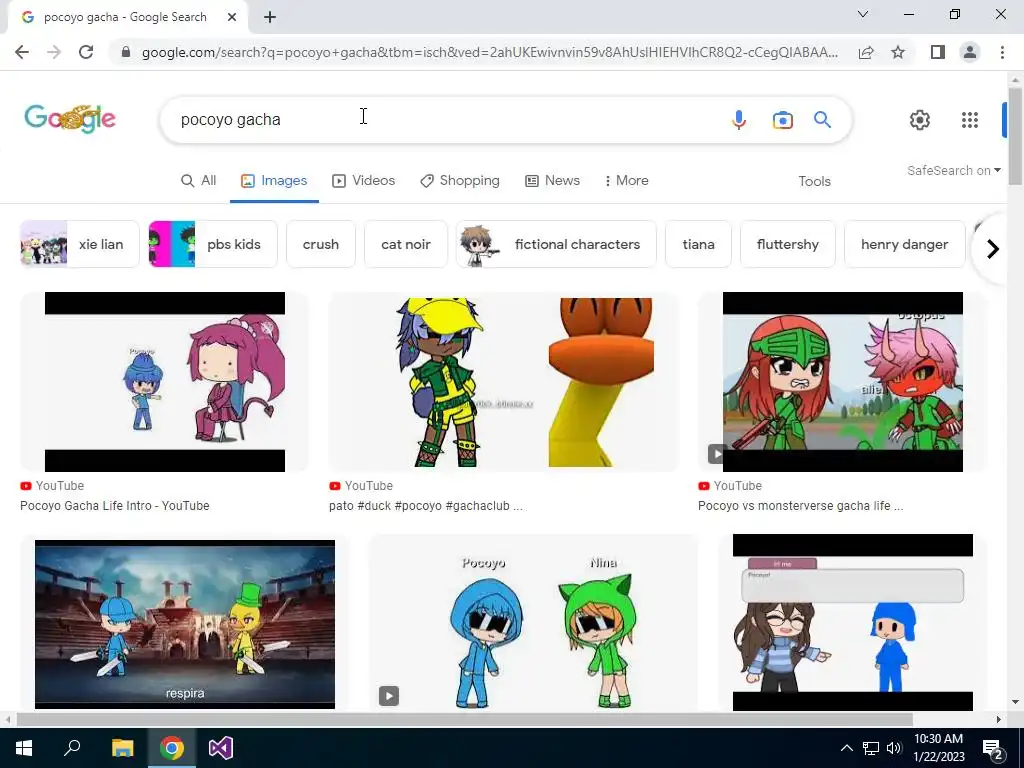
Task: Select the tiana chip
Action: click(x=698, y=244)
